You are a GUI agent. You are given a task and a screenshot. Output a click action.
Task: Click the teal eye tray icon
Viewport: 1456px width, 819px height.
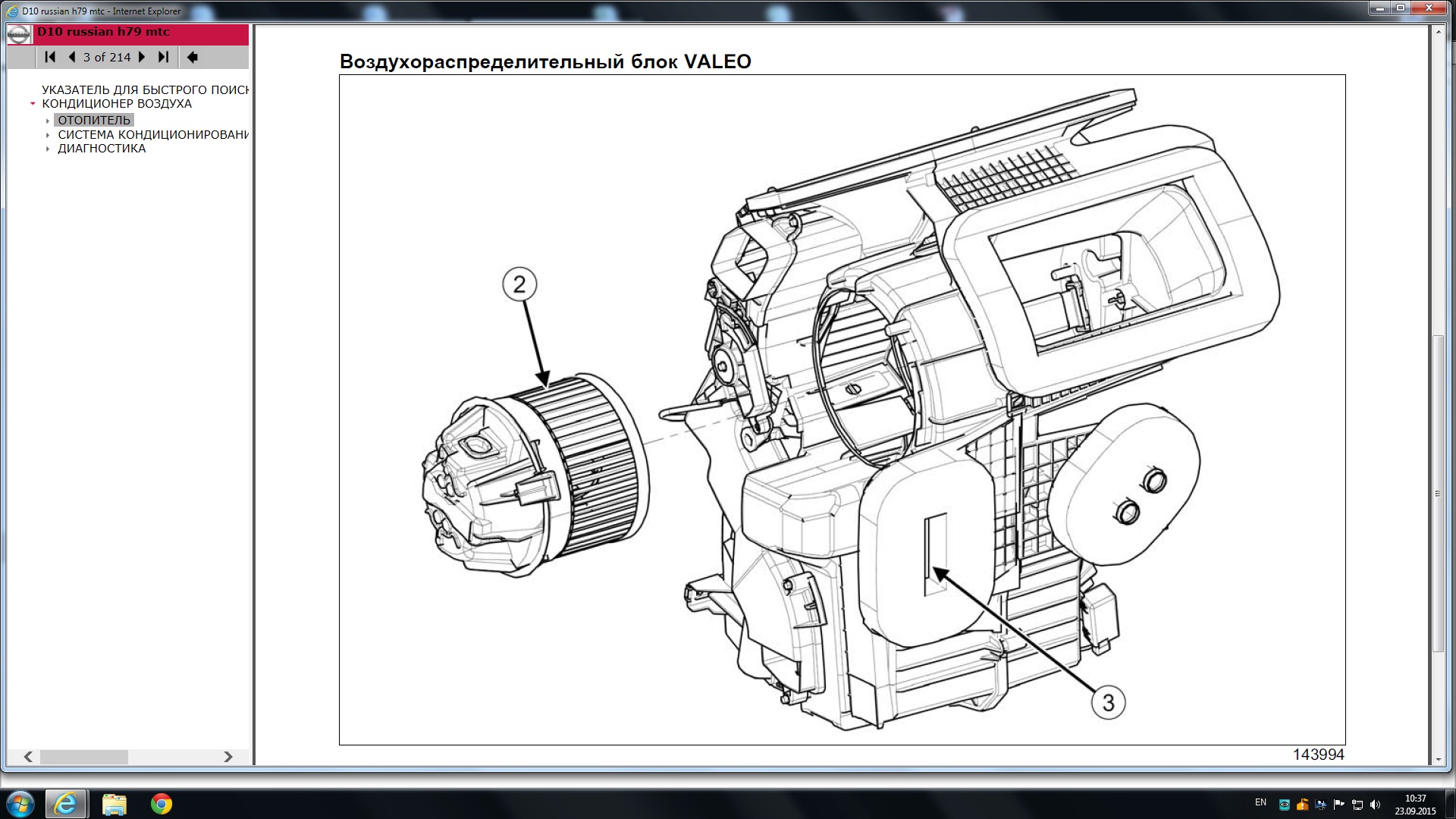pos(1284,805)
